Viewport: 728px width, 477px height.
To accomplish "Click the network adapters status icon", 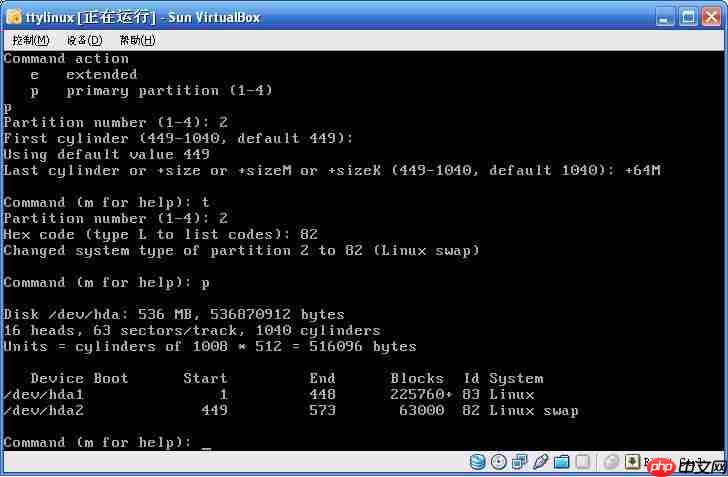I will [x=520, y=462].
